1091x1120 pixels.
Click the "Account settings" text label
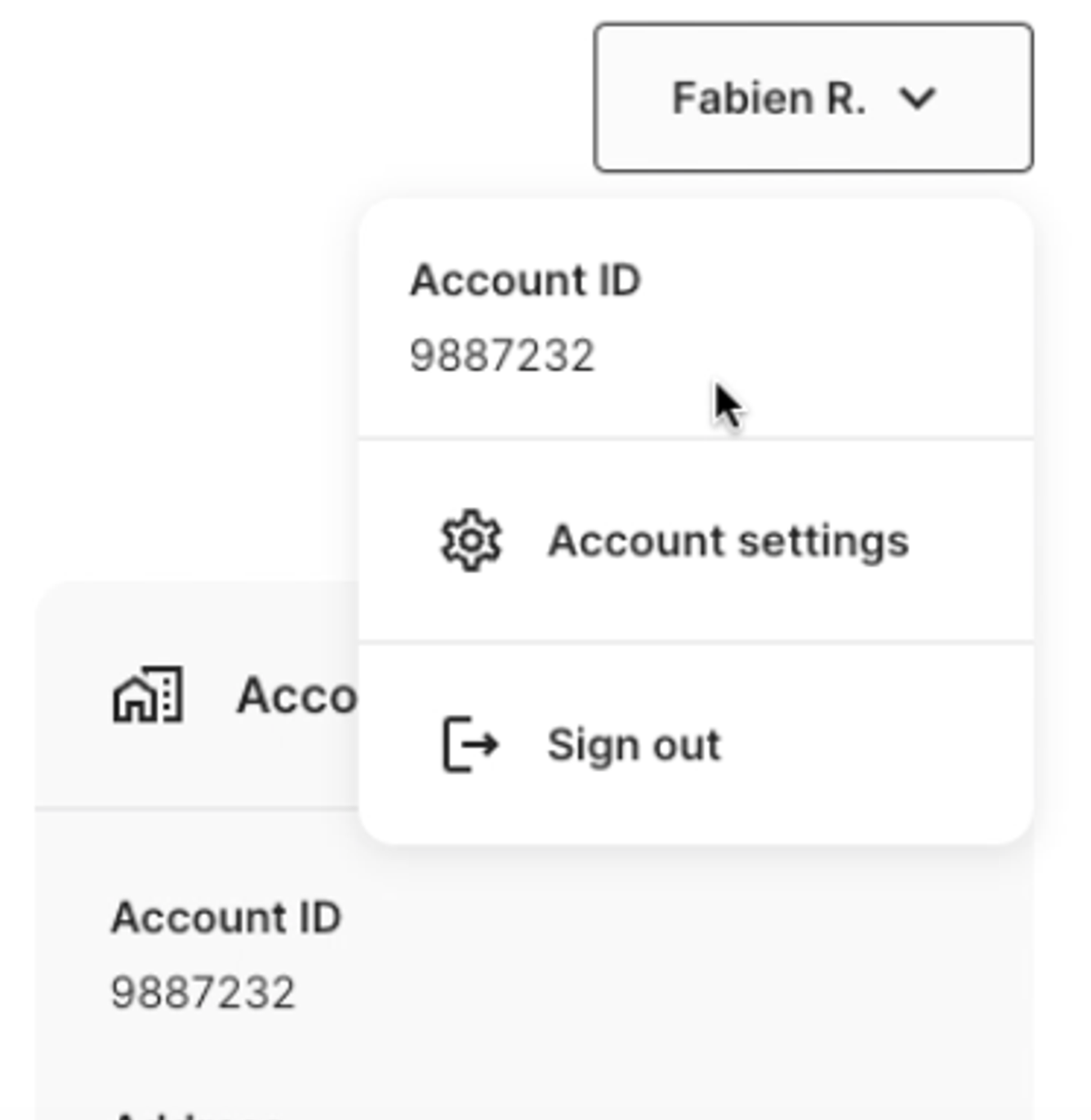728,541
